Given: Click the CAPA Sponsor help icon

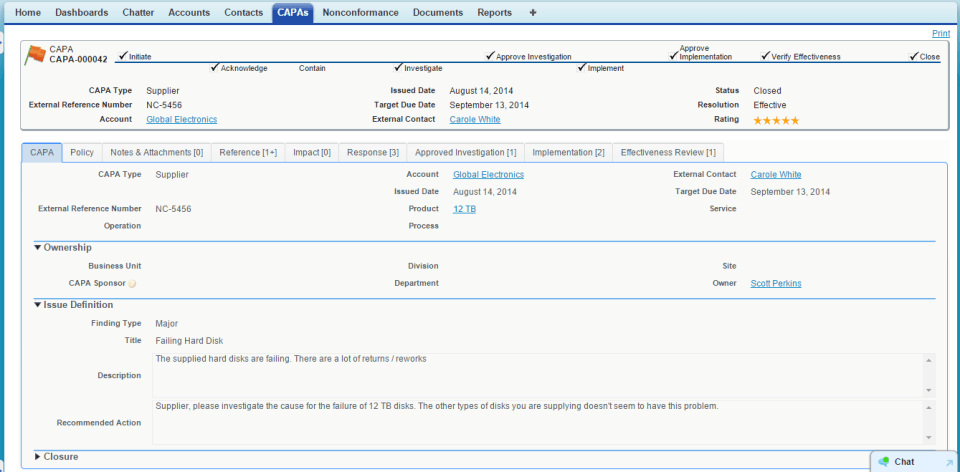Looking at the screenshot, I should point(132,284).
